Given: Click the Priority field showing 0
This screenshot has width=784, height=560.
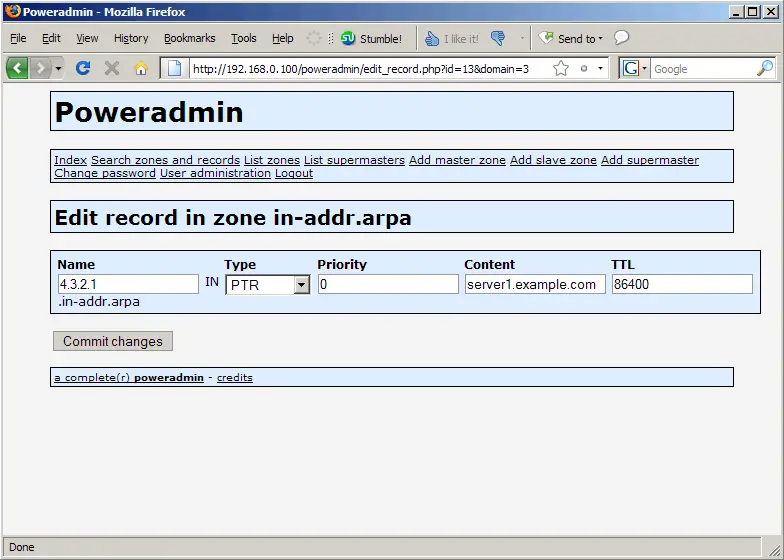Looking at the screenshot, I should [x=388, y=284].
